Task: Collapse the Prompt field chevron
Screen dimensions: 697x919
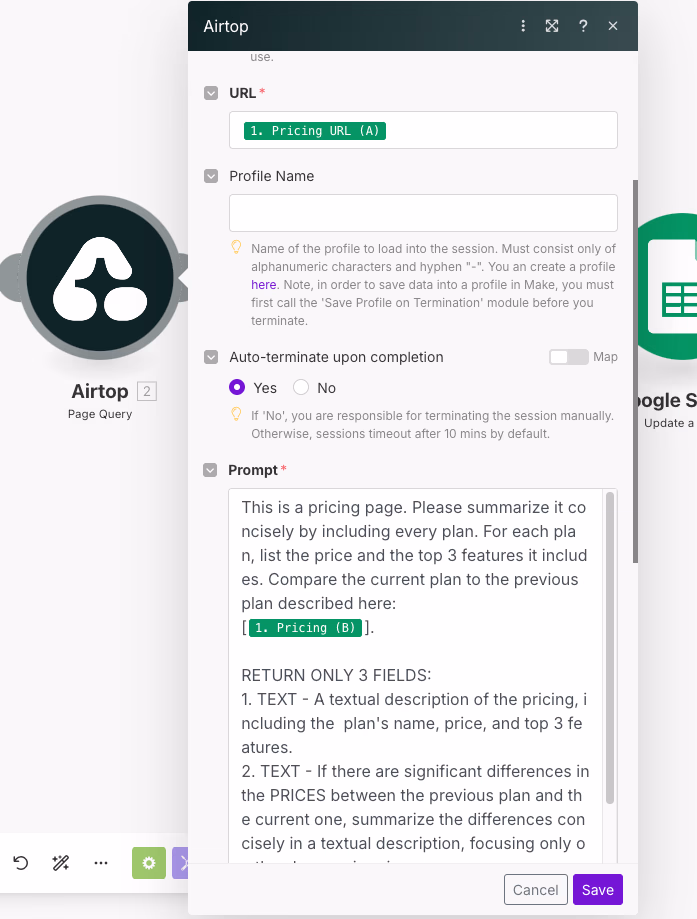Action: point(210,470)
